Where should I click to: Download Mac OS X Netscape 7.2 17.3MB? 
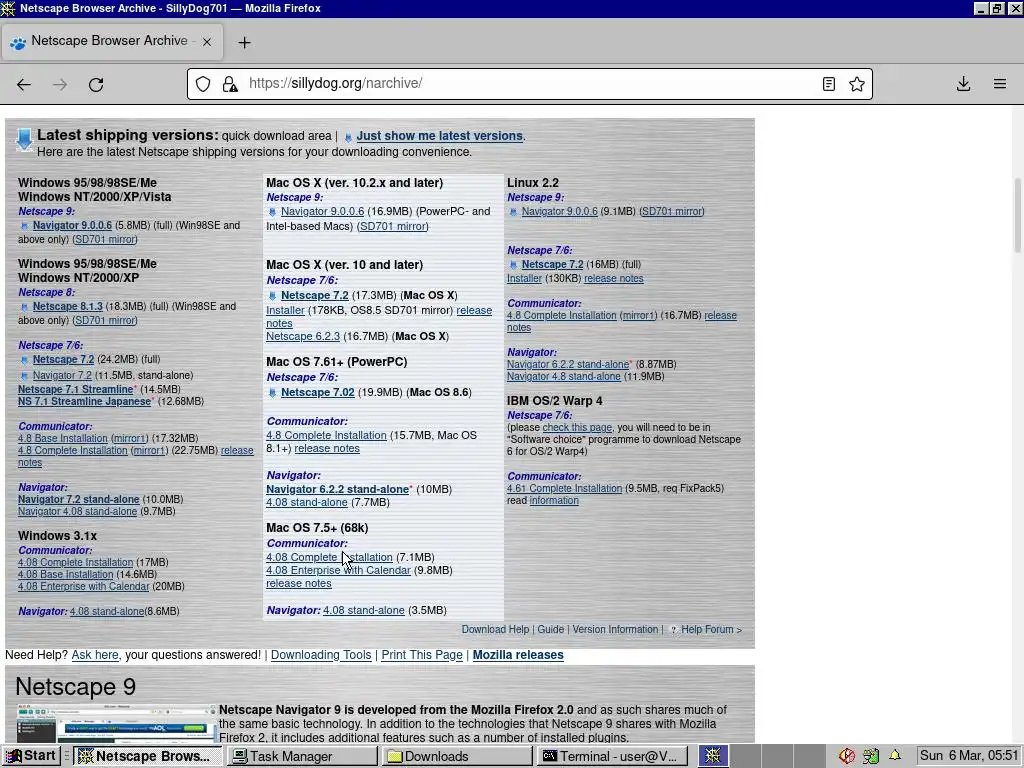[x=315, y=295]
